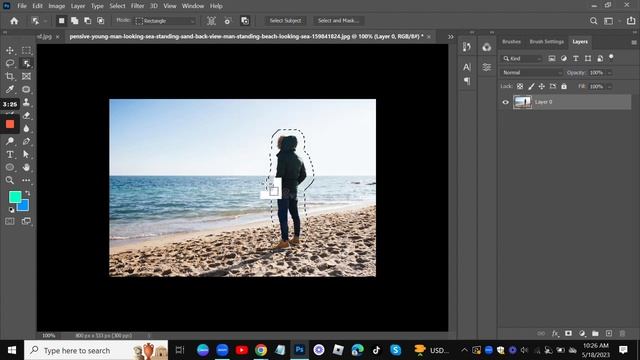Click the Create new layer button
The image size is (640, 360).
(x=609, y=333)
